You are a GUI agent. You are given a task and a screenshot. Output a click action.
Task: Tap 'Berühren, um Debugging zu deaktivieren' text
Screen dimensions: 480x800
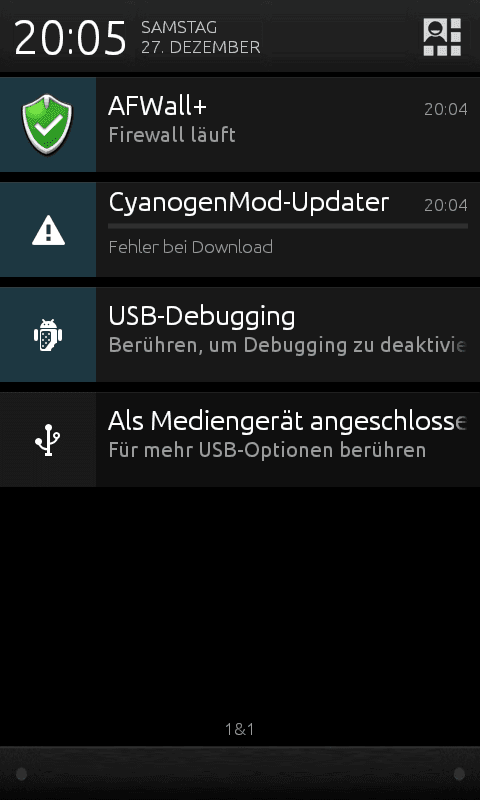pyautogui.click(x=288, y=345)
